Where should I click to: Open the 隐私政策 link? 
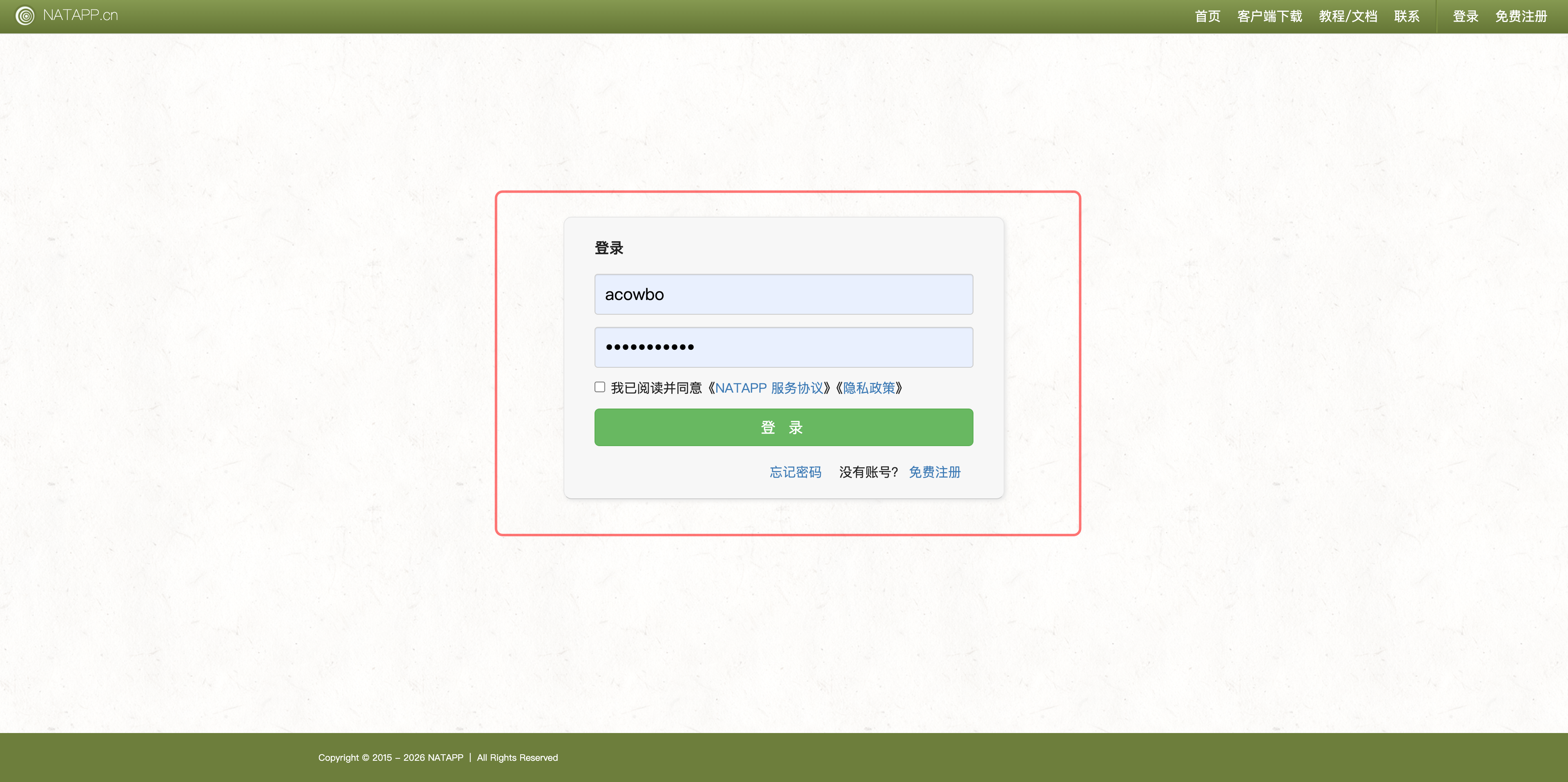(869, 388)
